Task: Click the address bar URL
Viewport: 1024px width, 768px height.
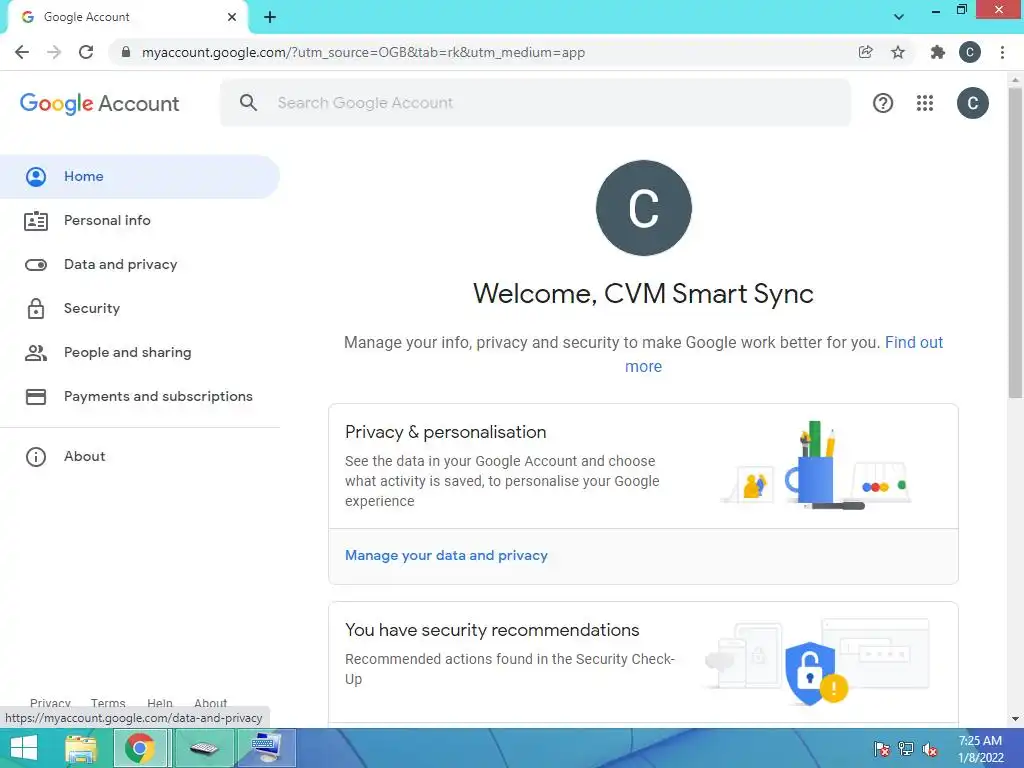Action: tap(363, 52)
